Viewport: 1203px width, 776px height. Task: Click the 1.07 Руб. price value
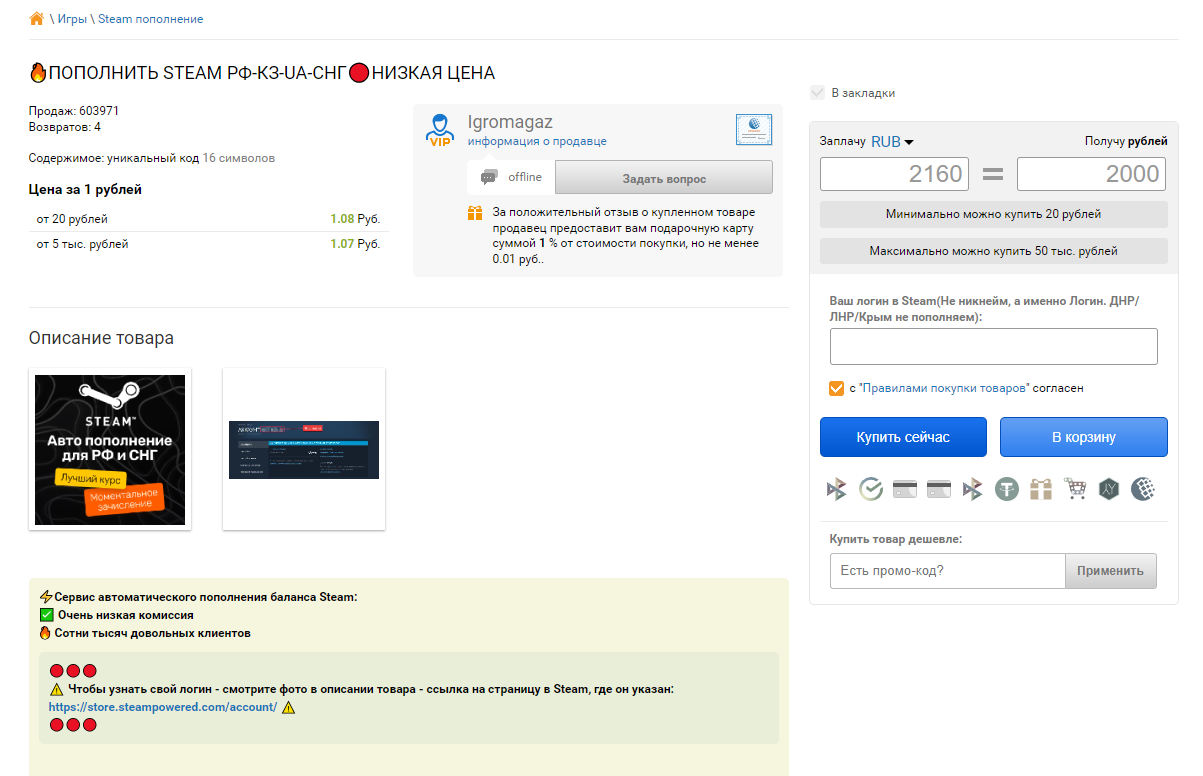coord(355,244)
